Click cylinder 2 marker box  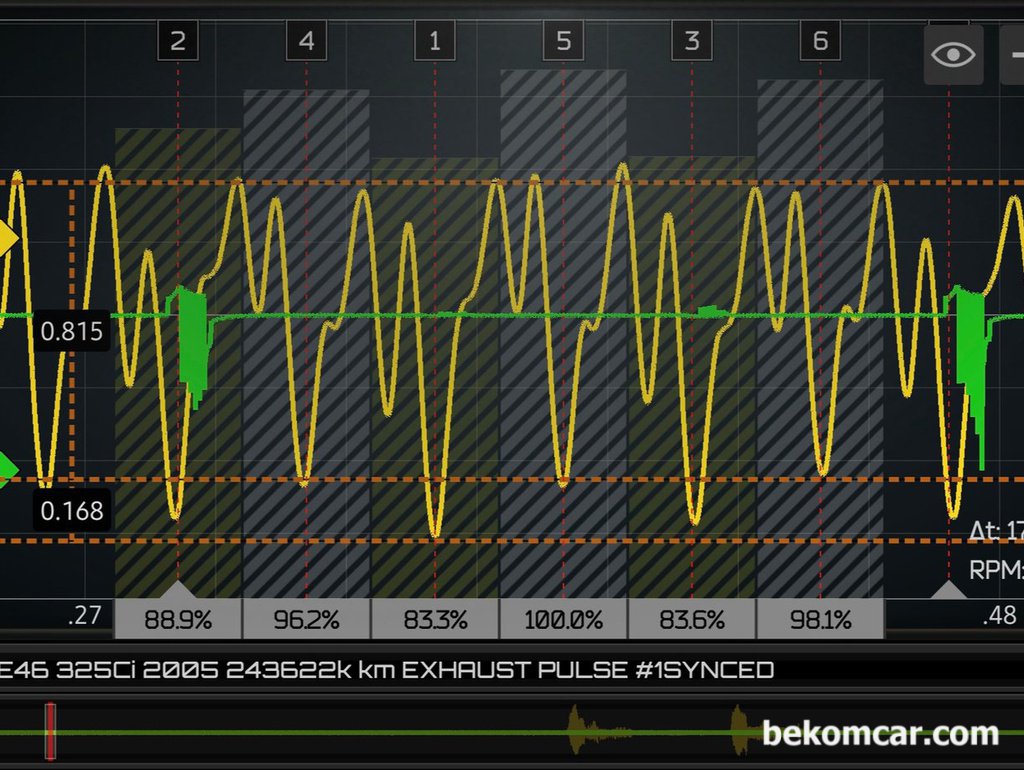178,41
